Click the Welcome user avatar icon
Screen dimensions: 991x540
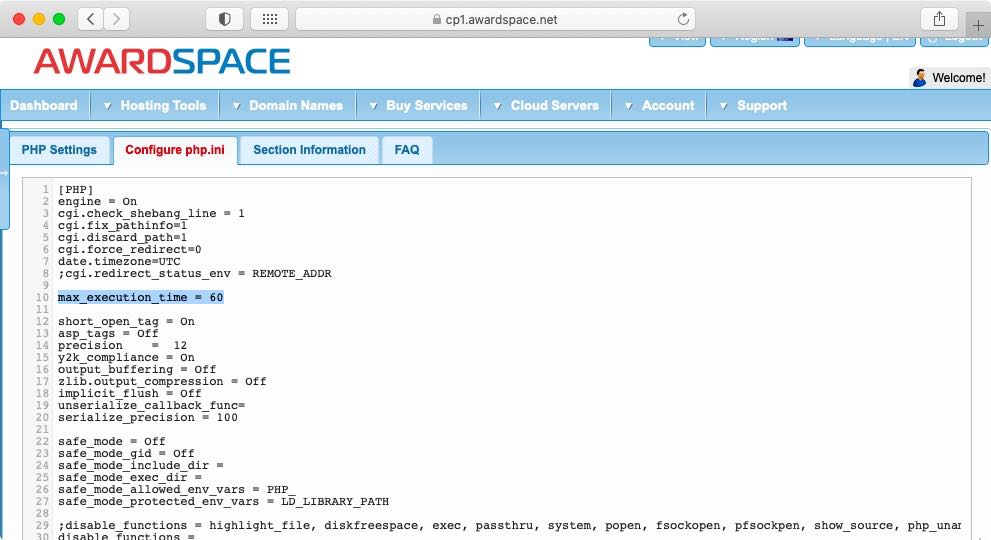920,78
